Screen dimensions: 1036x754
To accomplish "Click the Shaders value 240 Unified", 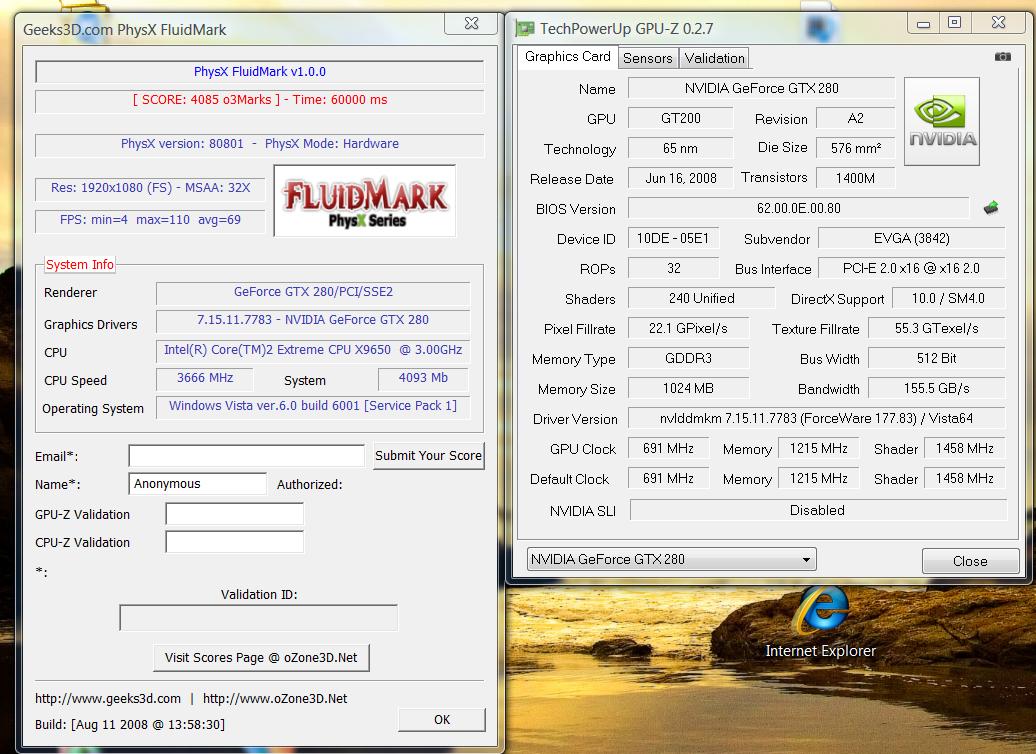I will click(701, 299).
